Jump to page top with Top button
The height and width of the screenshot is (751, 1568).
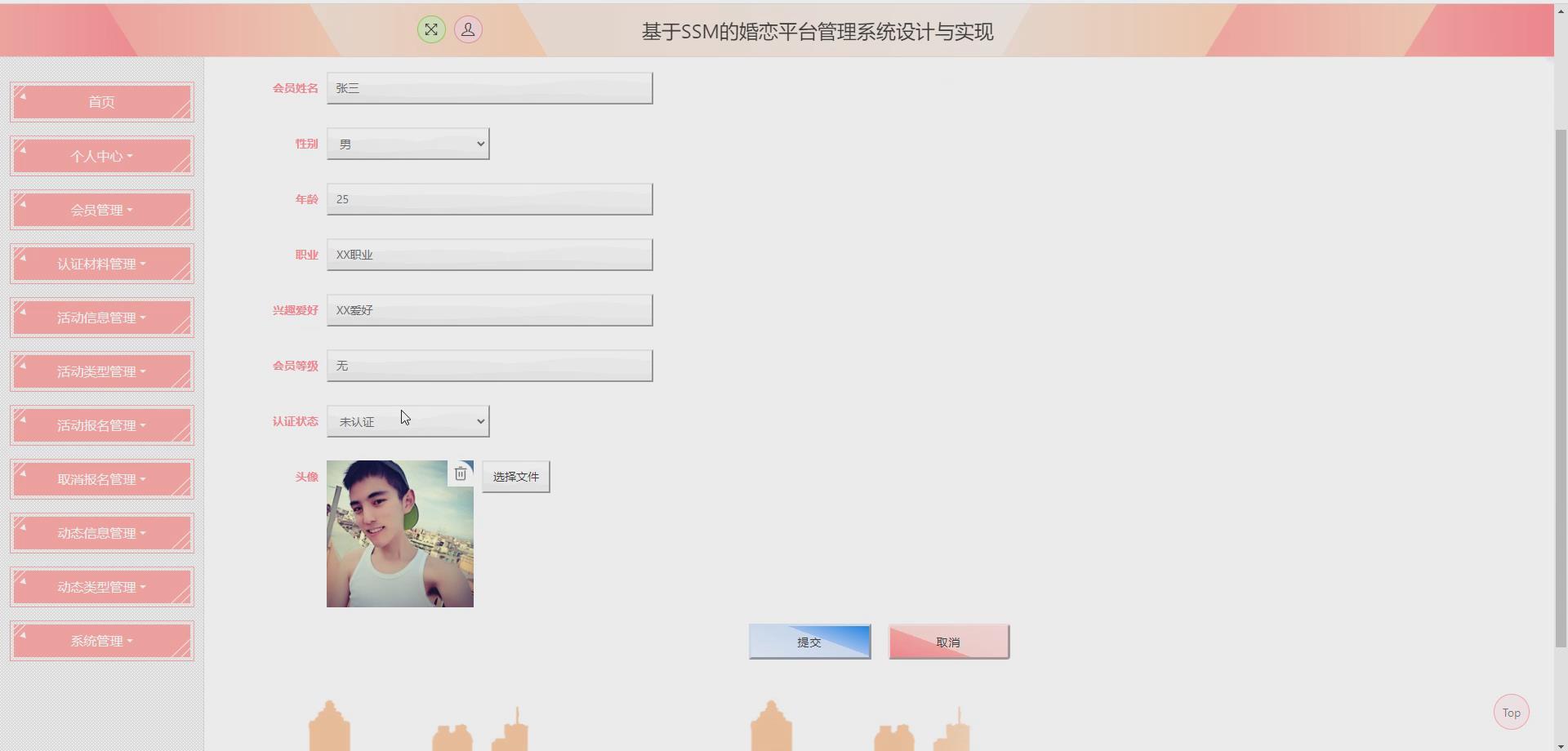click(1512, 713)
